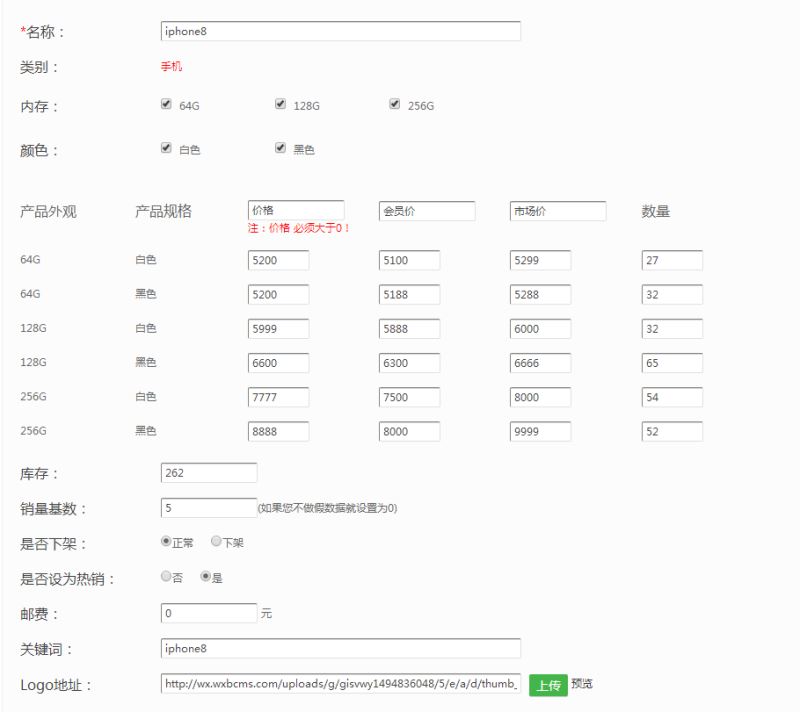Click the 库存 stock field showing 262
The width and height of the screenshot is (800, 712).
pyautogui.click(x=209, y=473)
